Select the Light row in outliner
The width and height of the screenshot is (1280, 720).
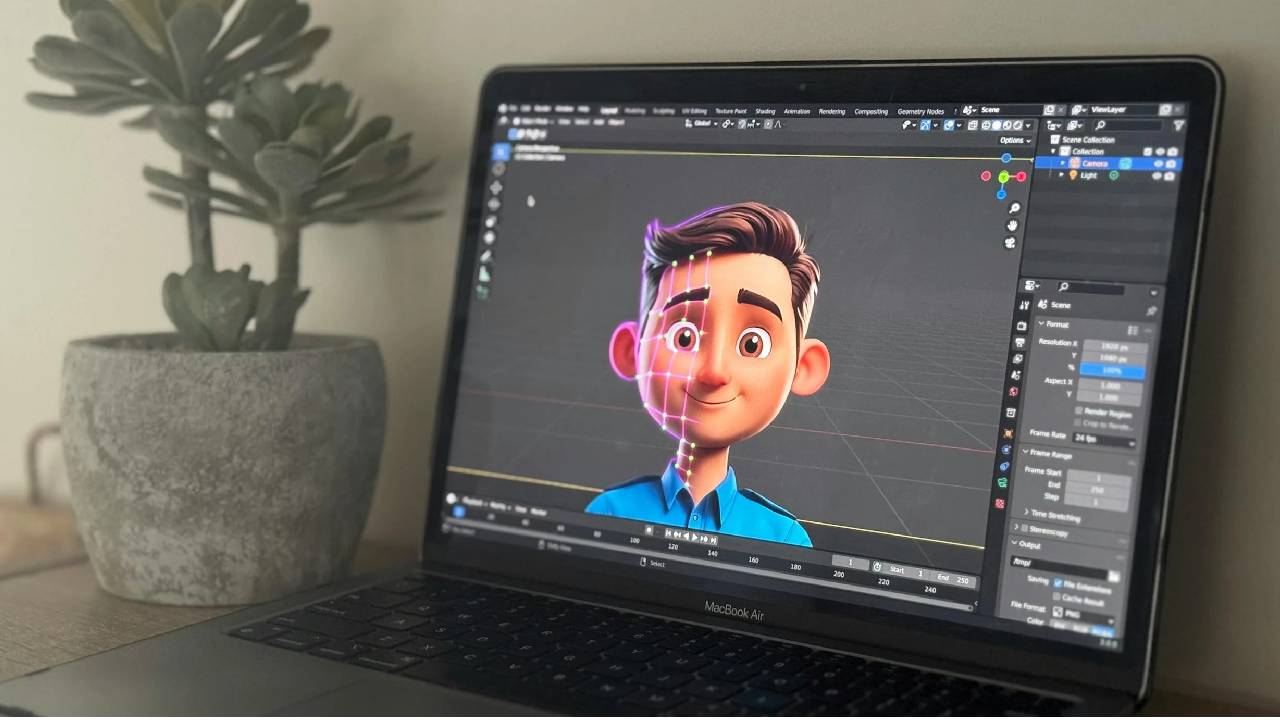[x=1107, y=176]
